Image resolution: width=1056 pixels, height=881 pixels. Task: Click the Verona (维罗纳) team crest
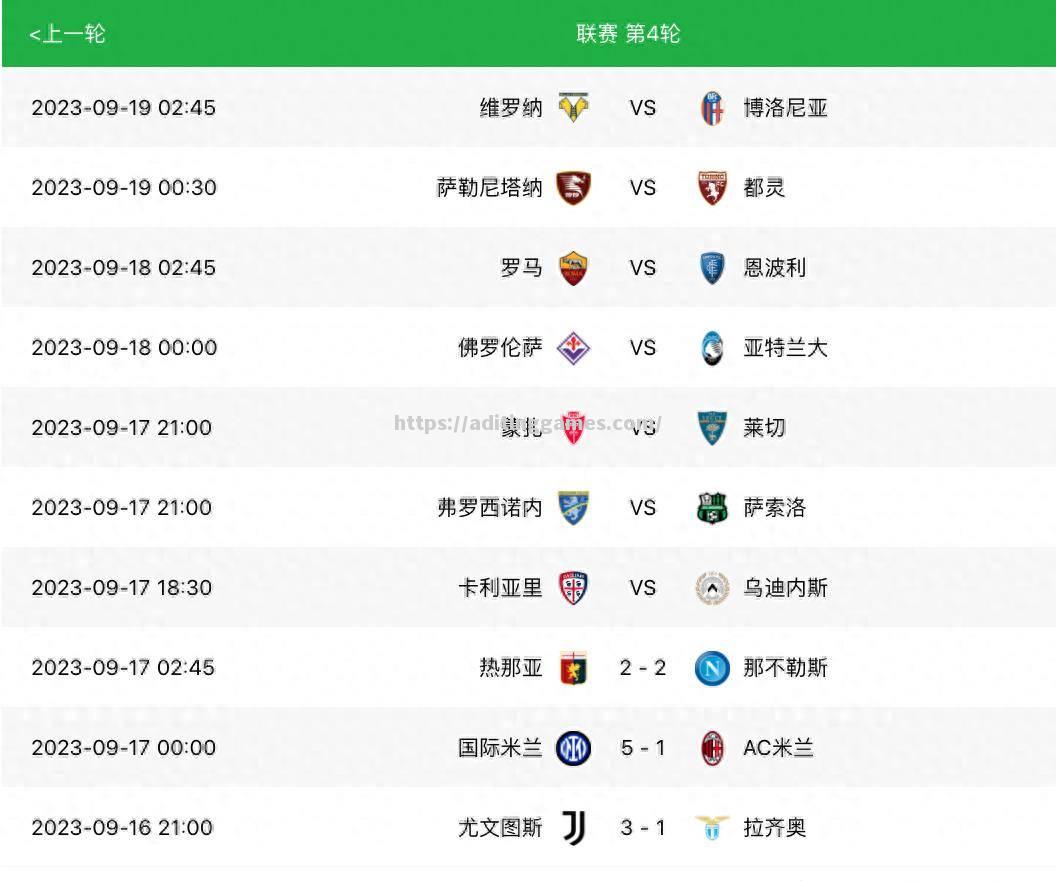click(573, 107)
